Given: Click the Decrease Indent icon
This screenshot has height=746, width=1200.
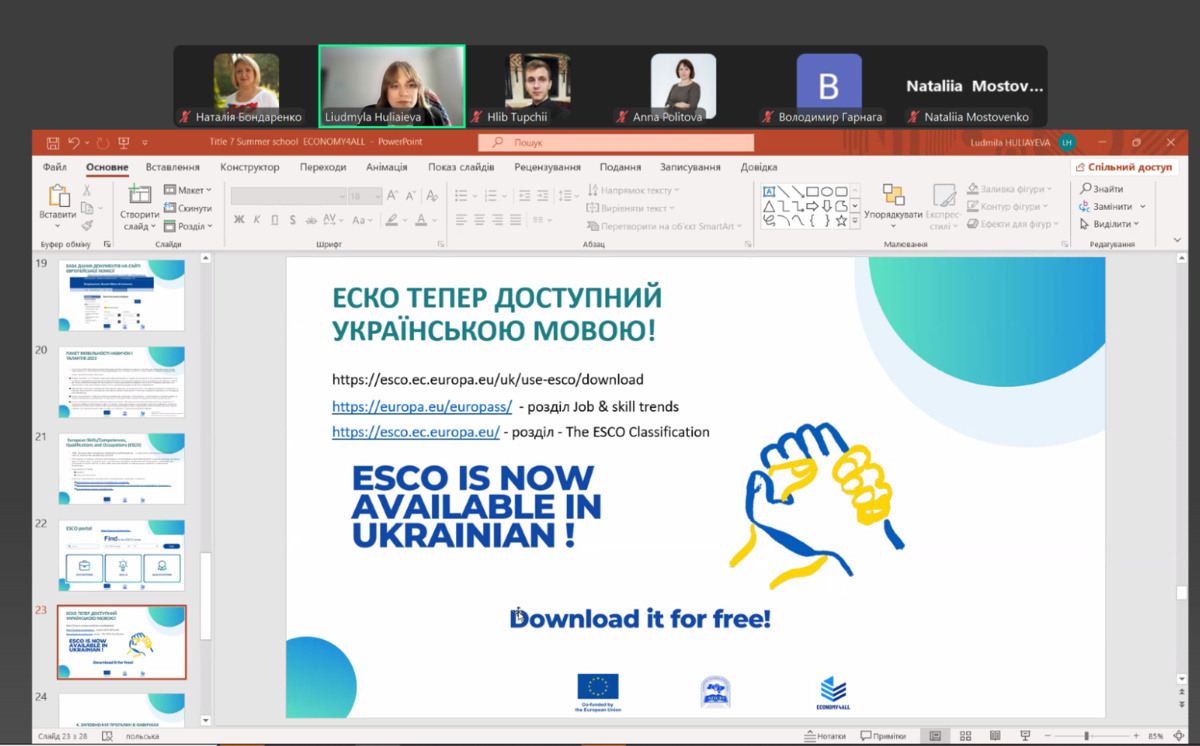Looking at the screenshot, I should (524, 195).
